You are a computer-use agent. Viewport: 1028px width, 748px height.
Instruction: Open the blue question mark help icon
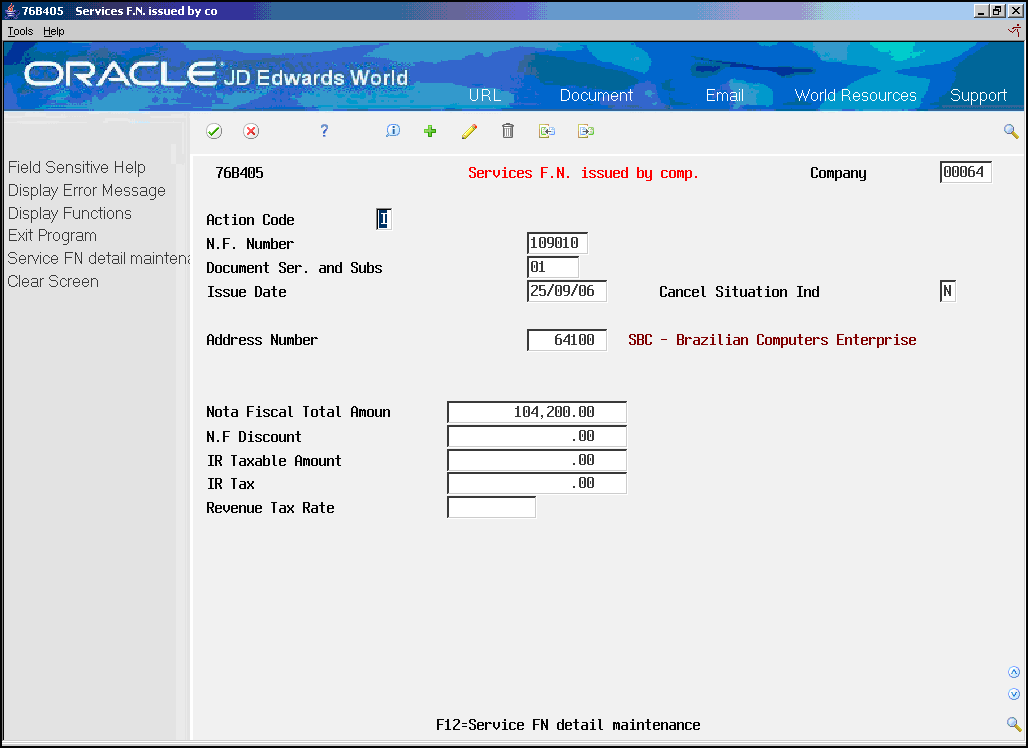pos(324,130)
